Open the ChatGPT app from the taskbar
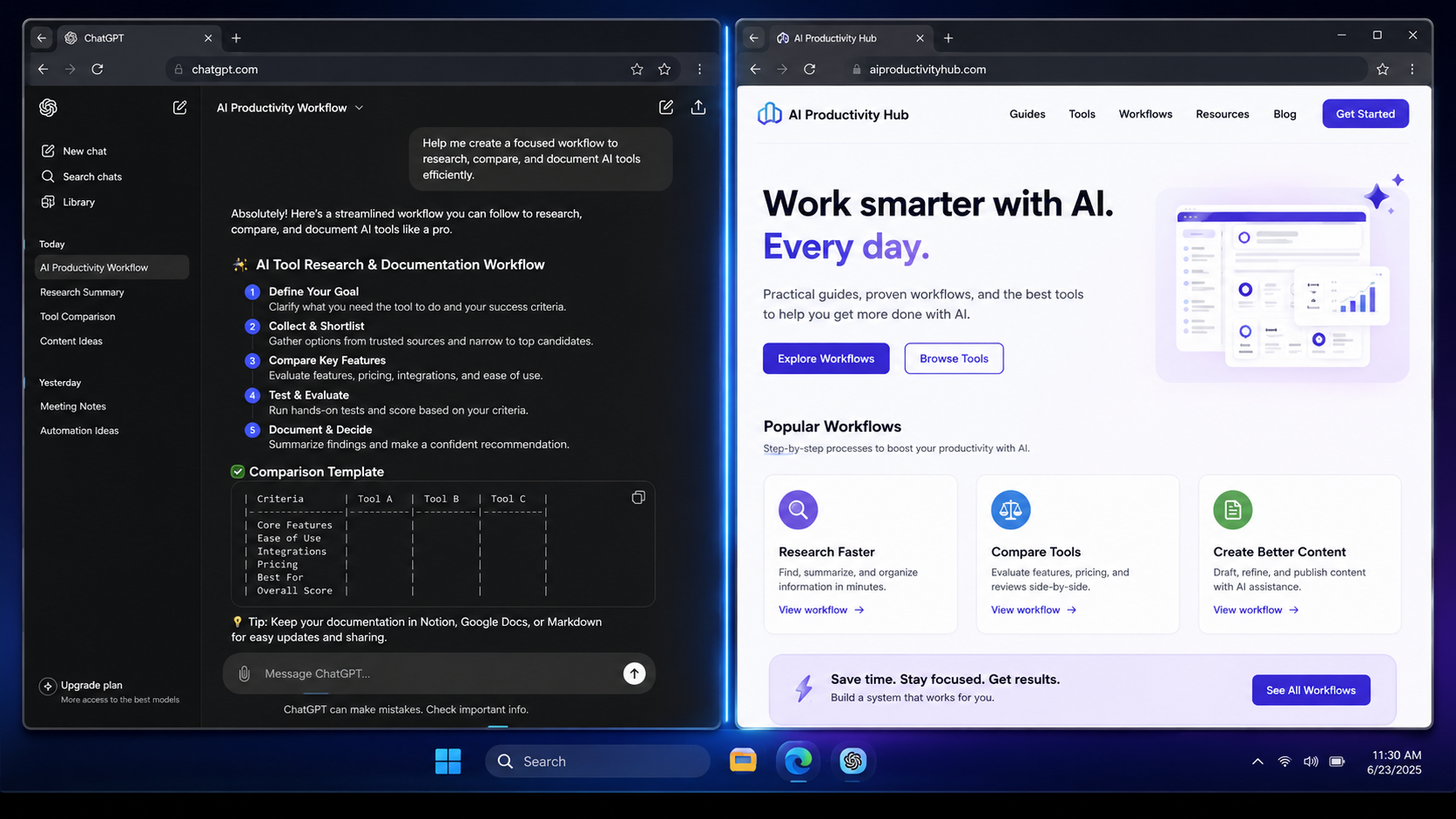Screen dimensions: 1456x819 pyautogui.click(x=853, y=761)
